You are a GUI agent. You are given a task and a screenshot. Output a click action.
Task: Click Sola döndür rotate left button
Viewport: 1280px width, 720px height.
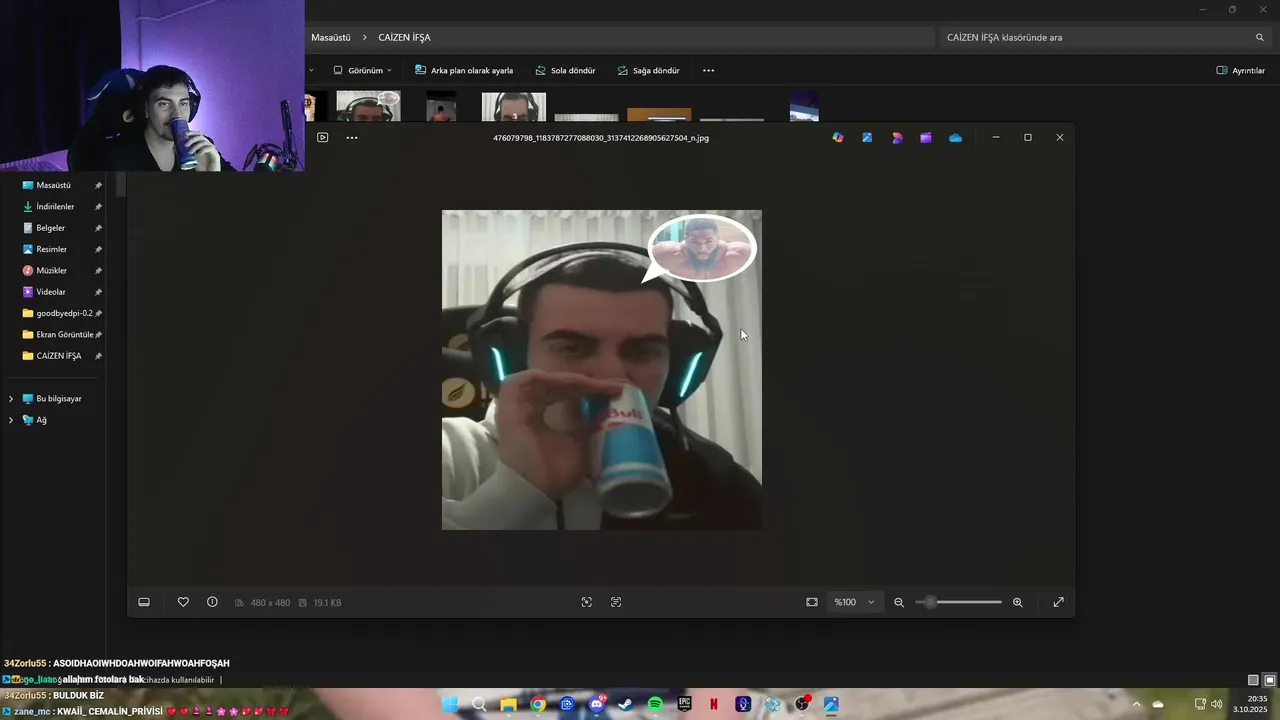565,71
